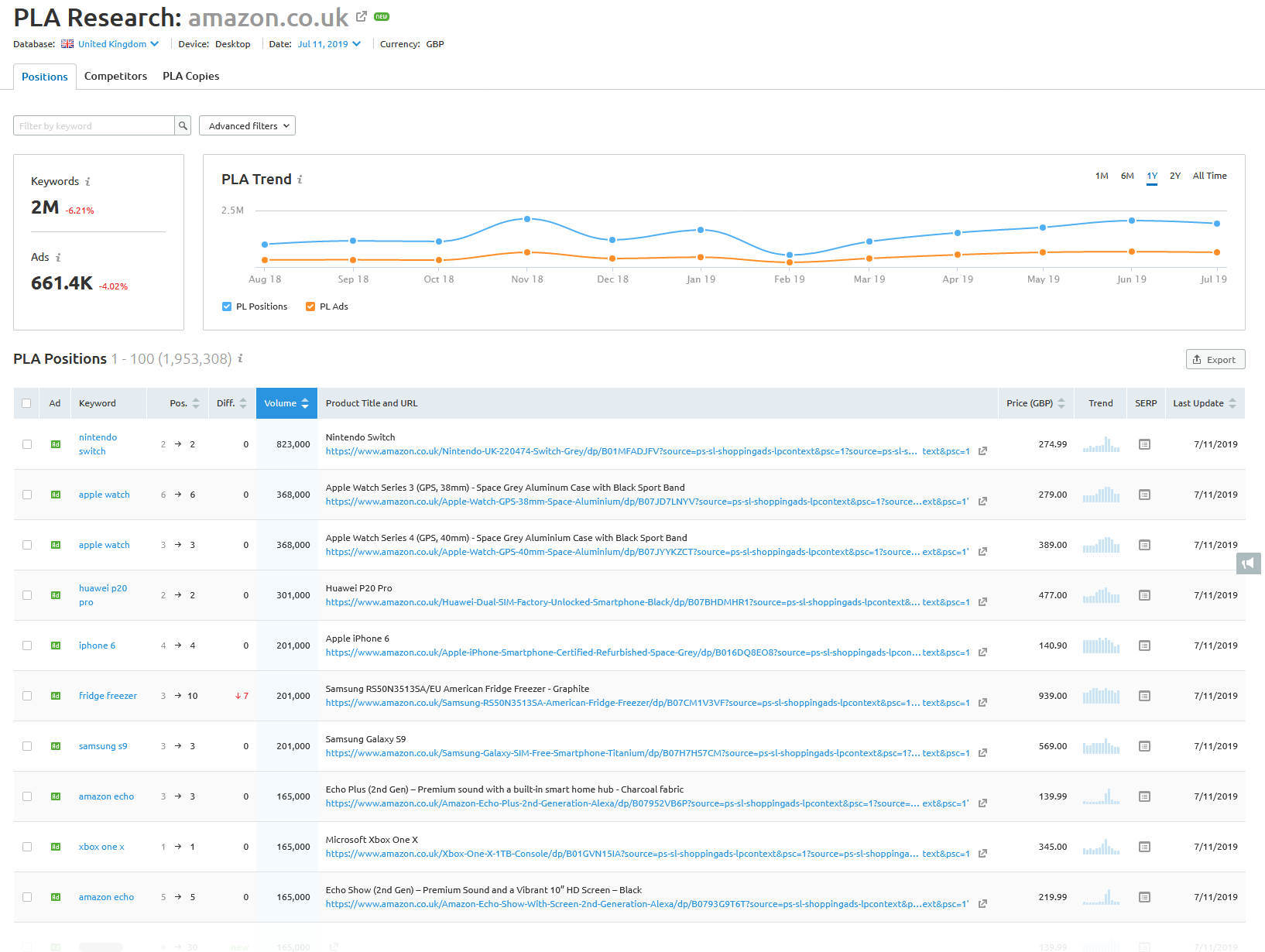This screenshot has height=952, width=1265.
Task: Open huawei p20 pro keyword link
Action: 102,595
